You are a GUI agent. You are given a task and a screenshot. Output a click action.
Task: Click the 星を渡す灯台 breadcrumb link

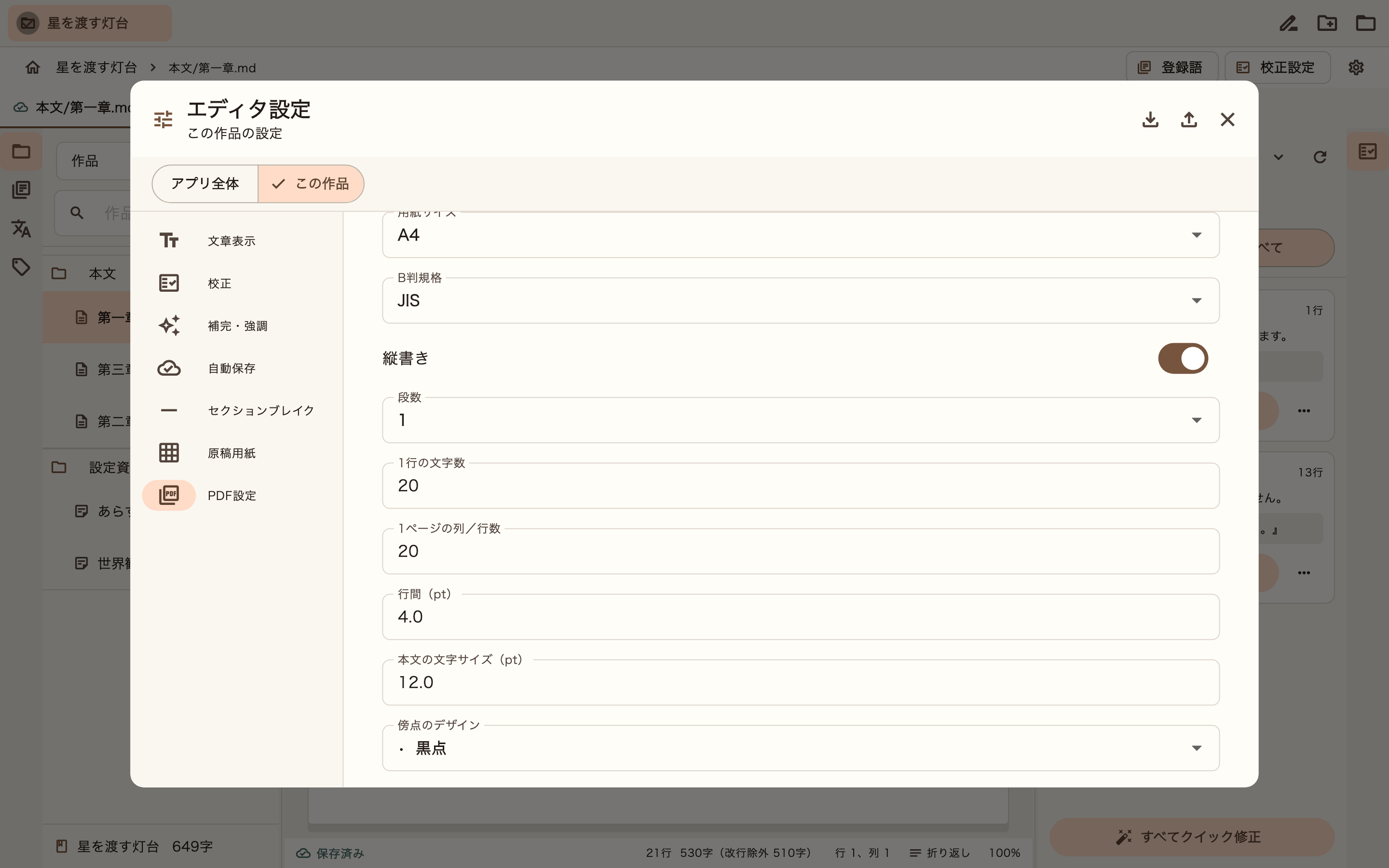96,68
